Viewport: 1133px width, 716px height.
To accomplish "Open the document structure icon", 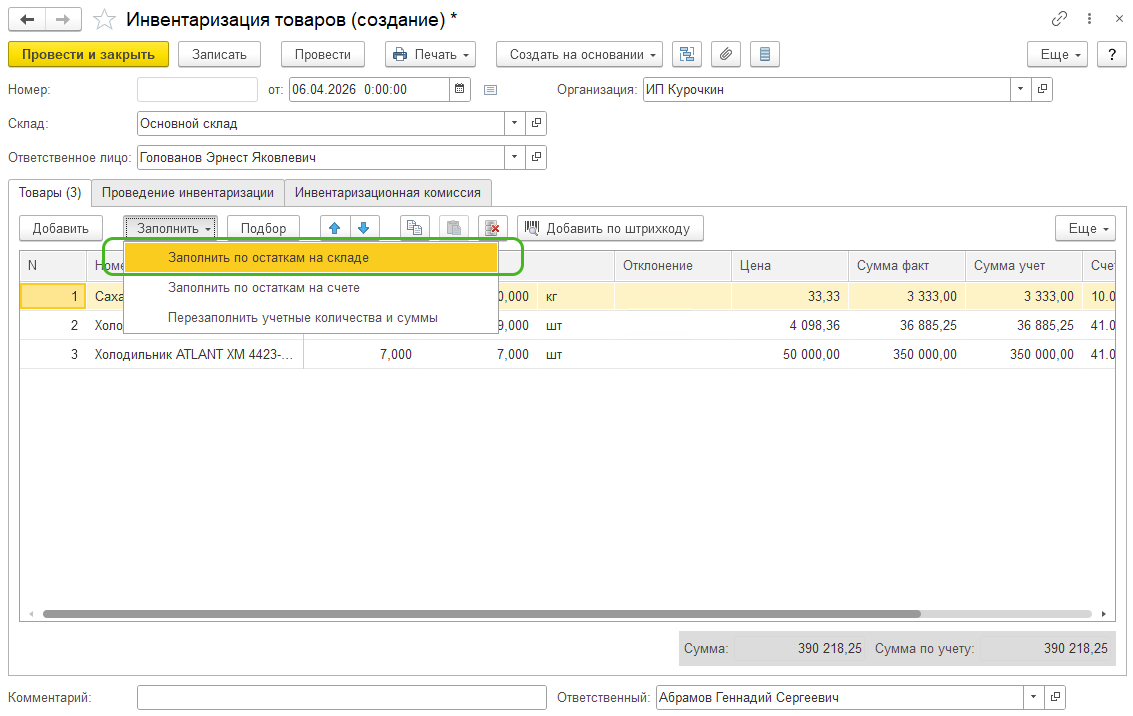I will (687, 54).
